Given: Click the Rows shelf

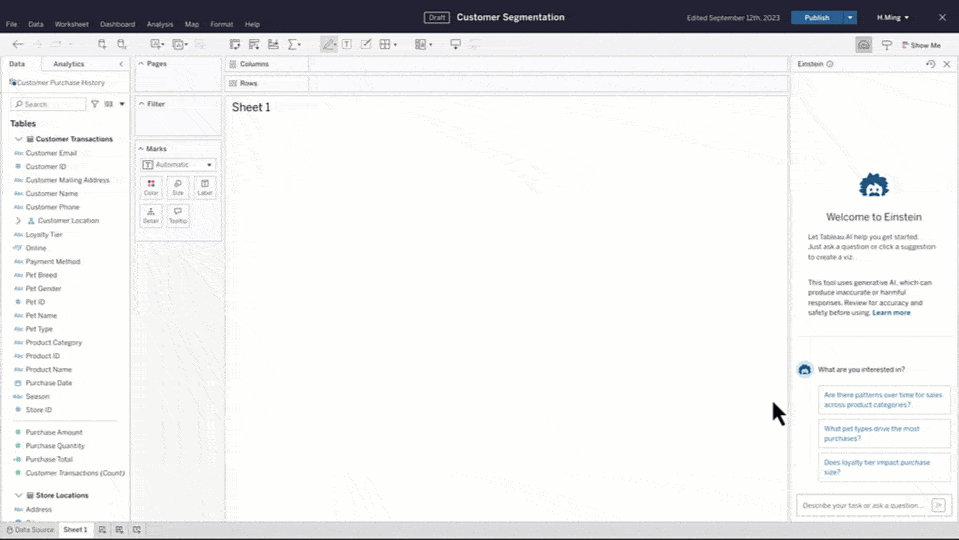Looking at the screenshot, I should point(506,83).
